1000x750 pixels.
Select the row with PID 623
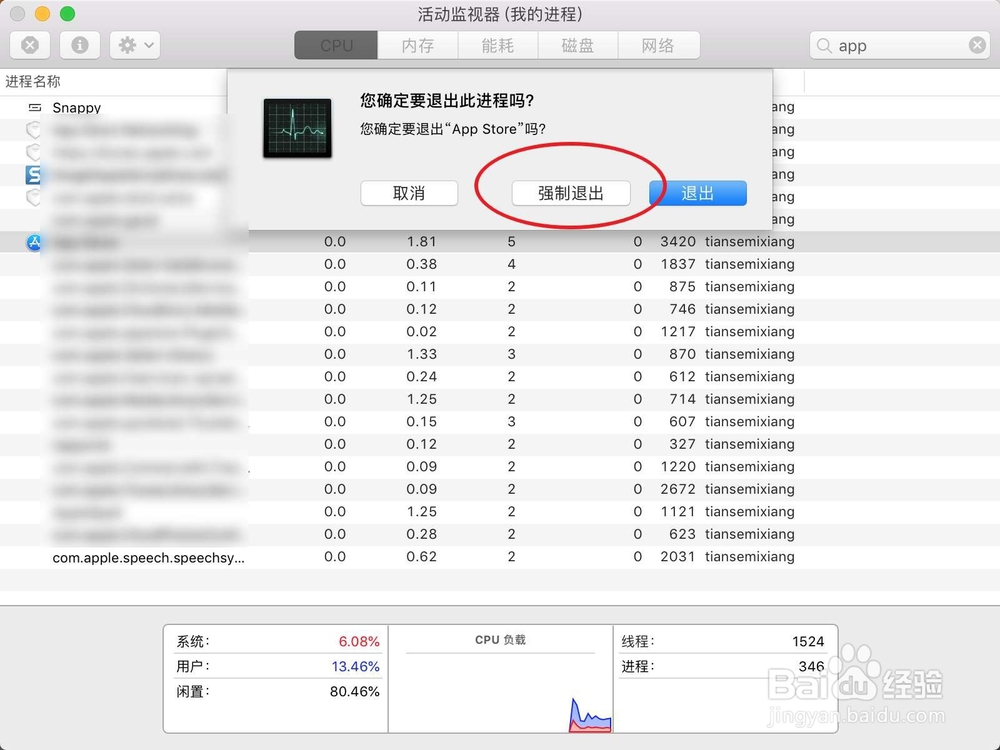[x=500, y=534]
